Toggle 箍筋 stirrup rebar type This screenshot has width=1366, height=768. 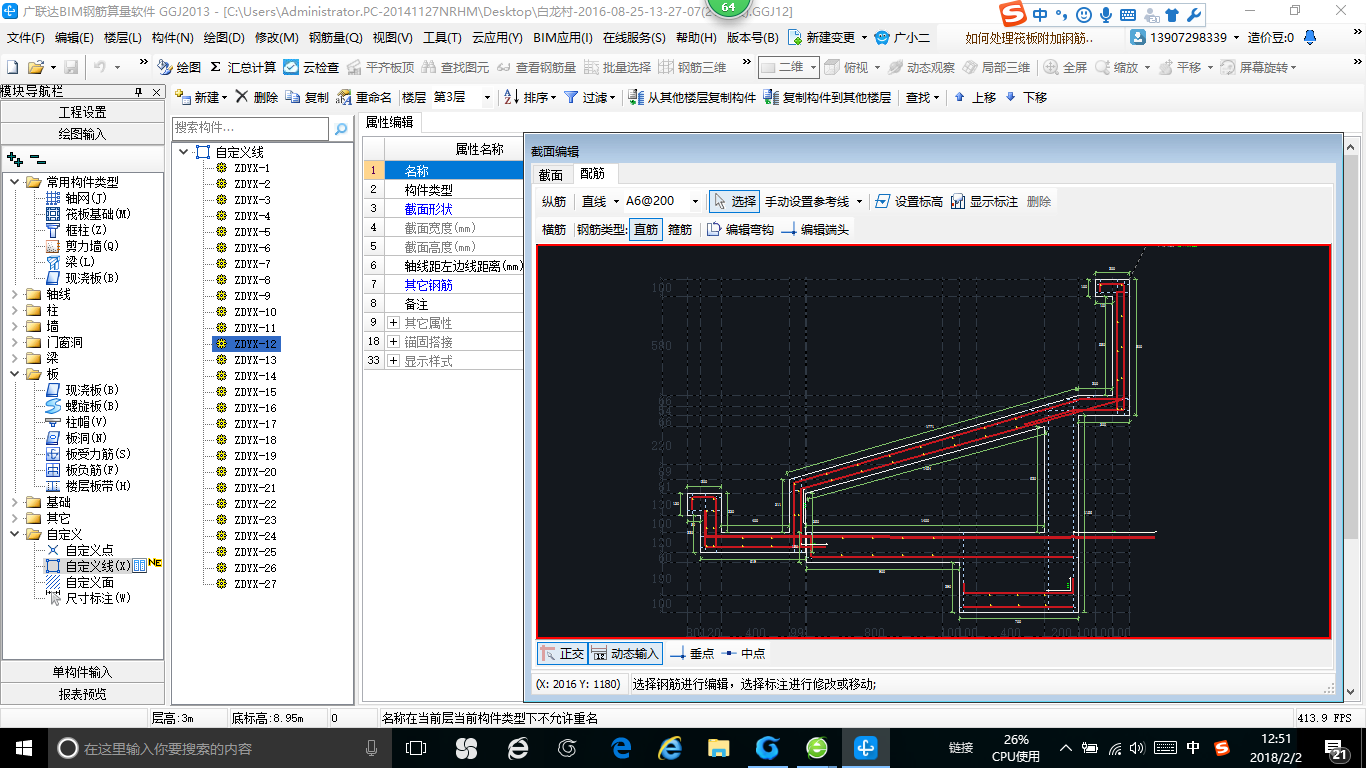[680, 229]
